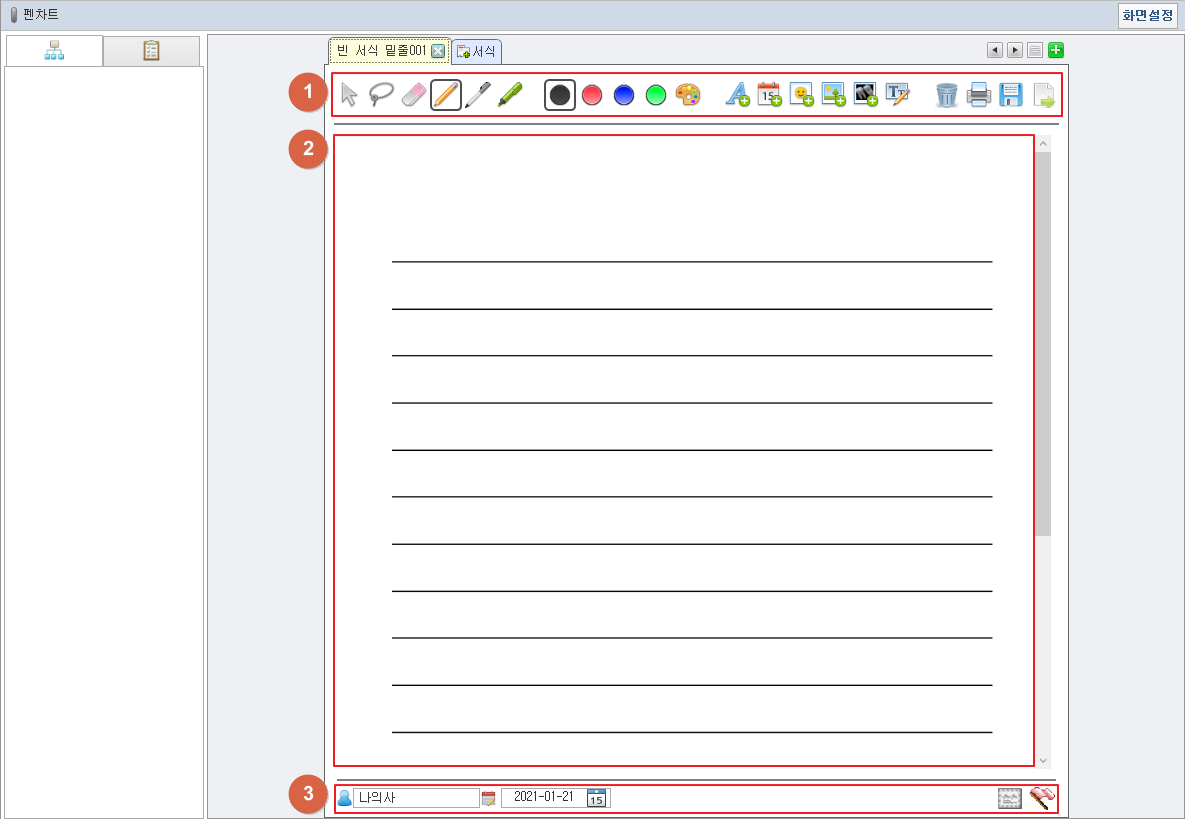Save the chart with floppy disk icon
1185x819 pixels.
click(x=1011, y=95)
